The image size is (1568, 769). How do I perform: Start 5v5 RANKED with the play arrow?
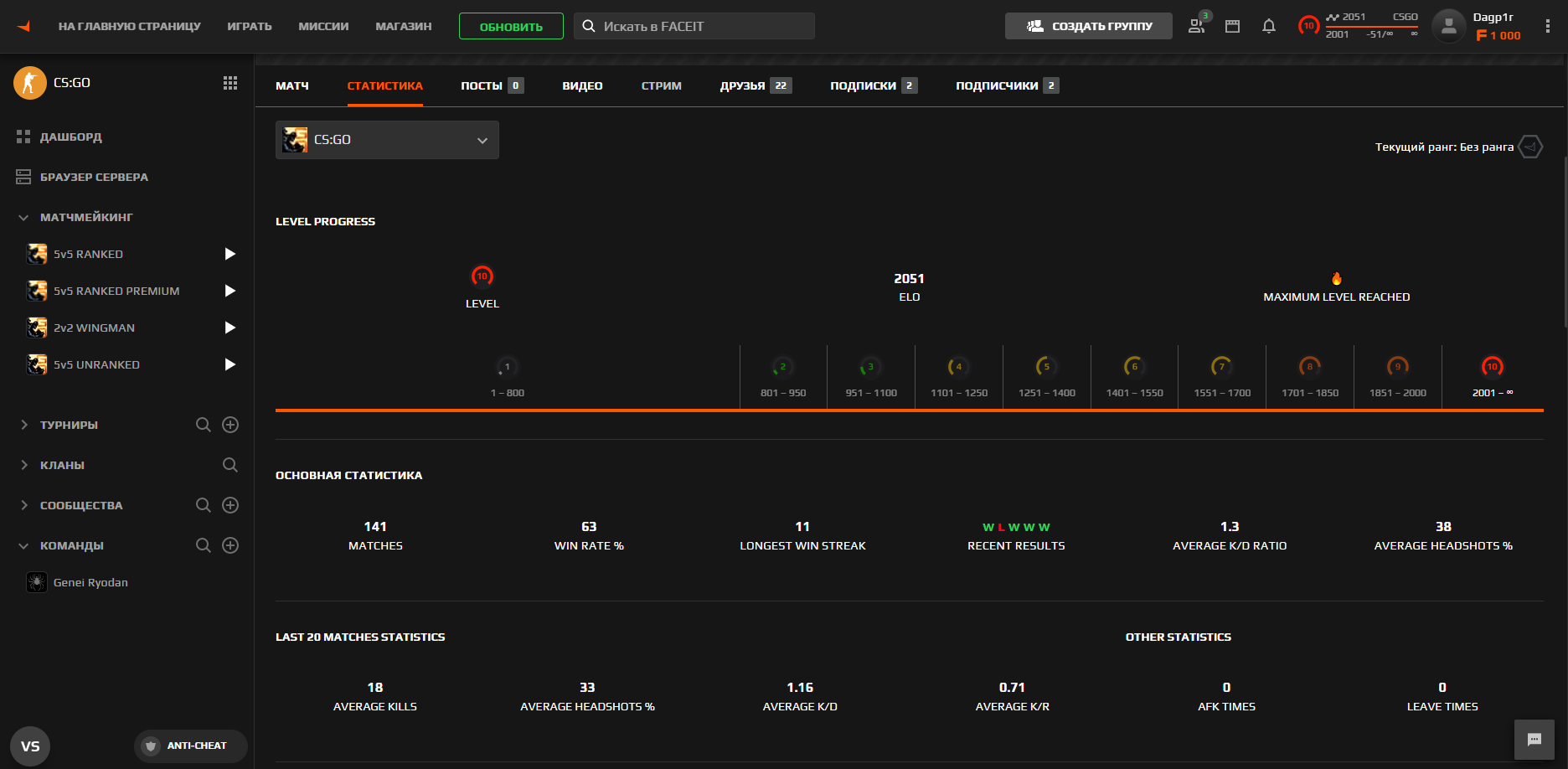tap(230, 254)
